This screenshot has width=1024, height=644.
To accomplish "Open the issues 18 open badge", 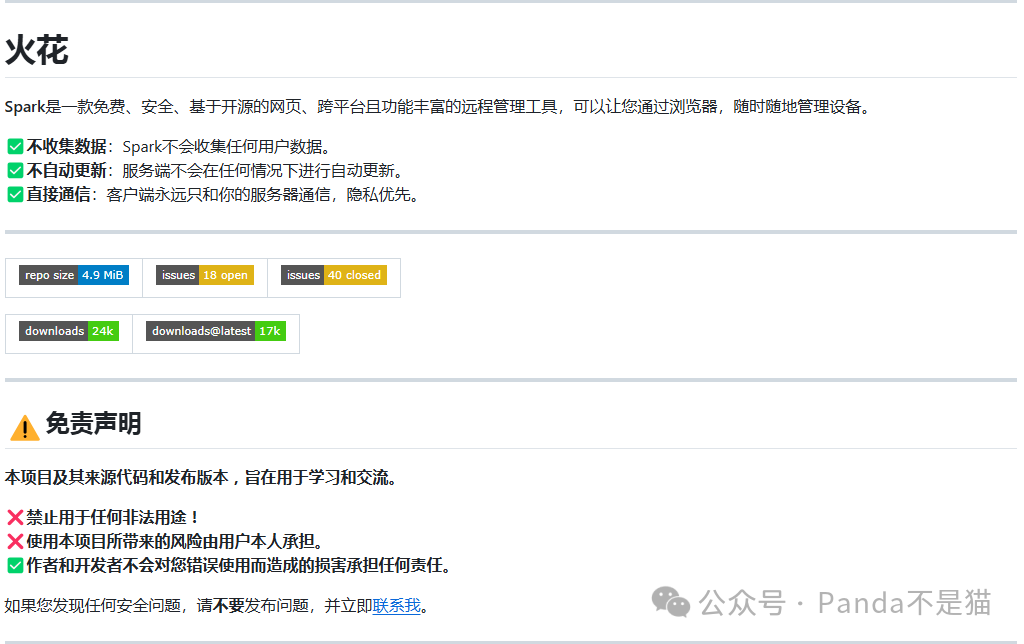I will click(x=204, y=275).
